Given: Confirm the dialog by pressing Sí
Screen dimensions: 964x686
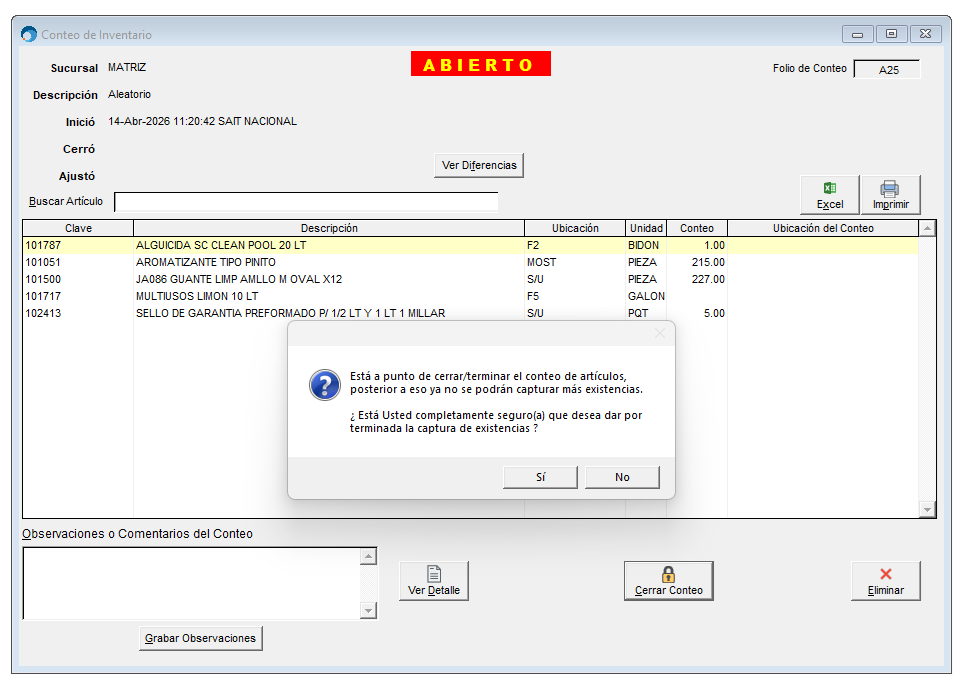Looking at the screenshot, I should (540, 477).
